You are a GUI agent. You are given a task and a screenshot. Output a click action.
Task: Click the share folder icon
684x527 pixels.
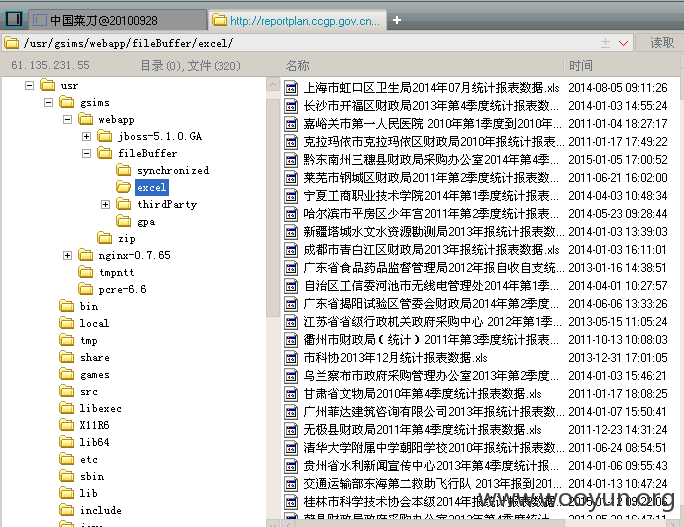coord(67,357)
